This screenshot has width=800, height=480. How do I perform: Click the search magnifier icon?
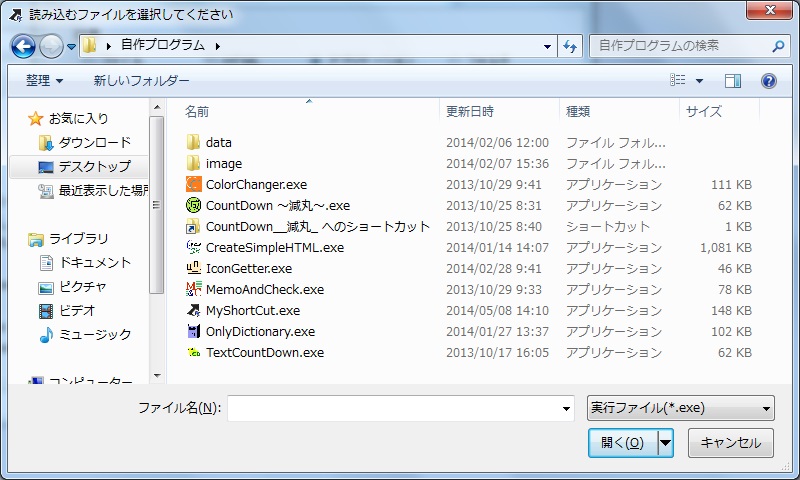click(778, 46)
